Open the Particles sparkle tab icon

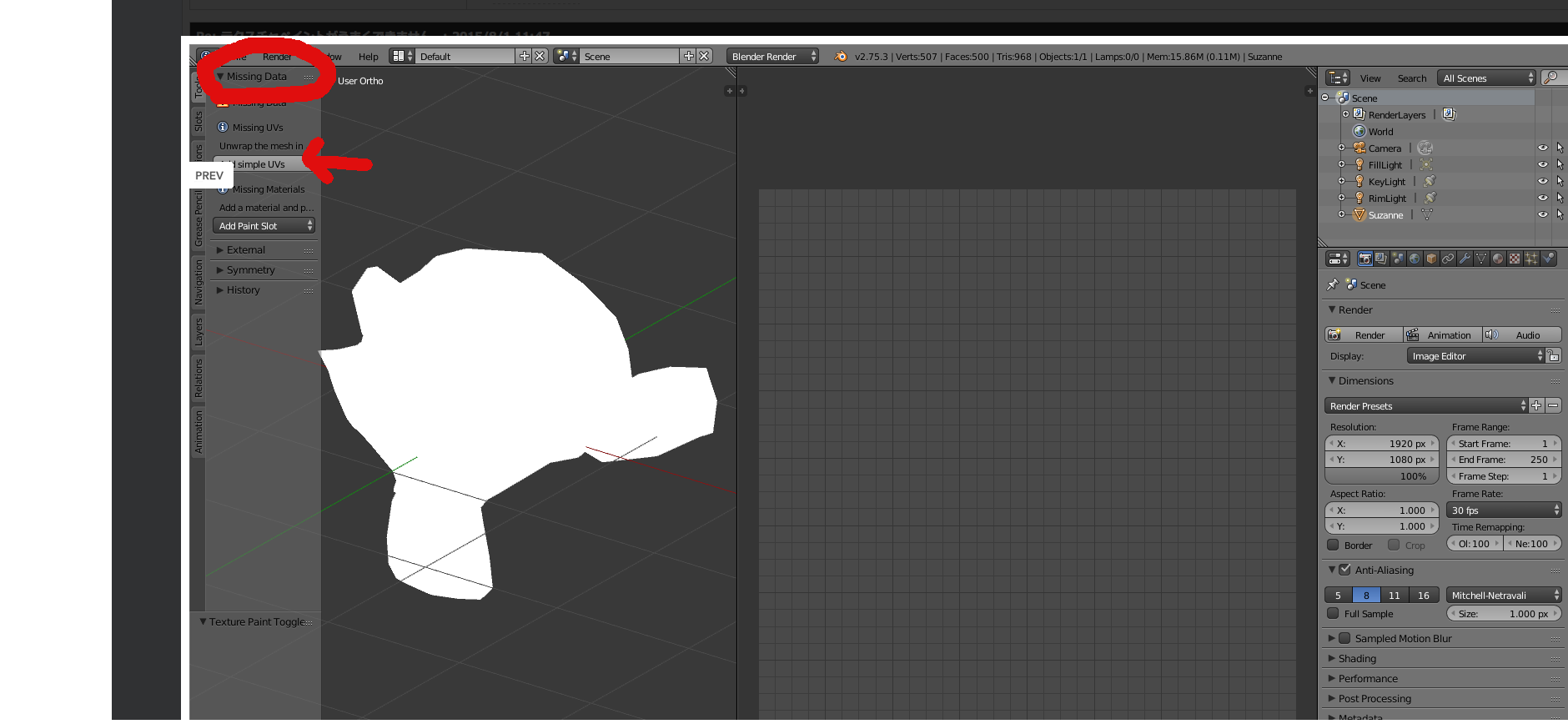point(1531,259)
